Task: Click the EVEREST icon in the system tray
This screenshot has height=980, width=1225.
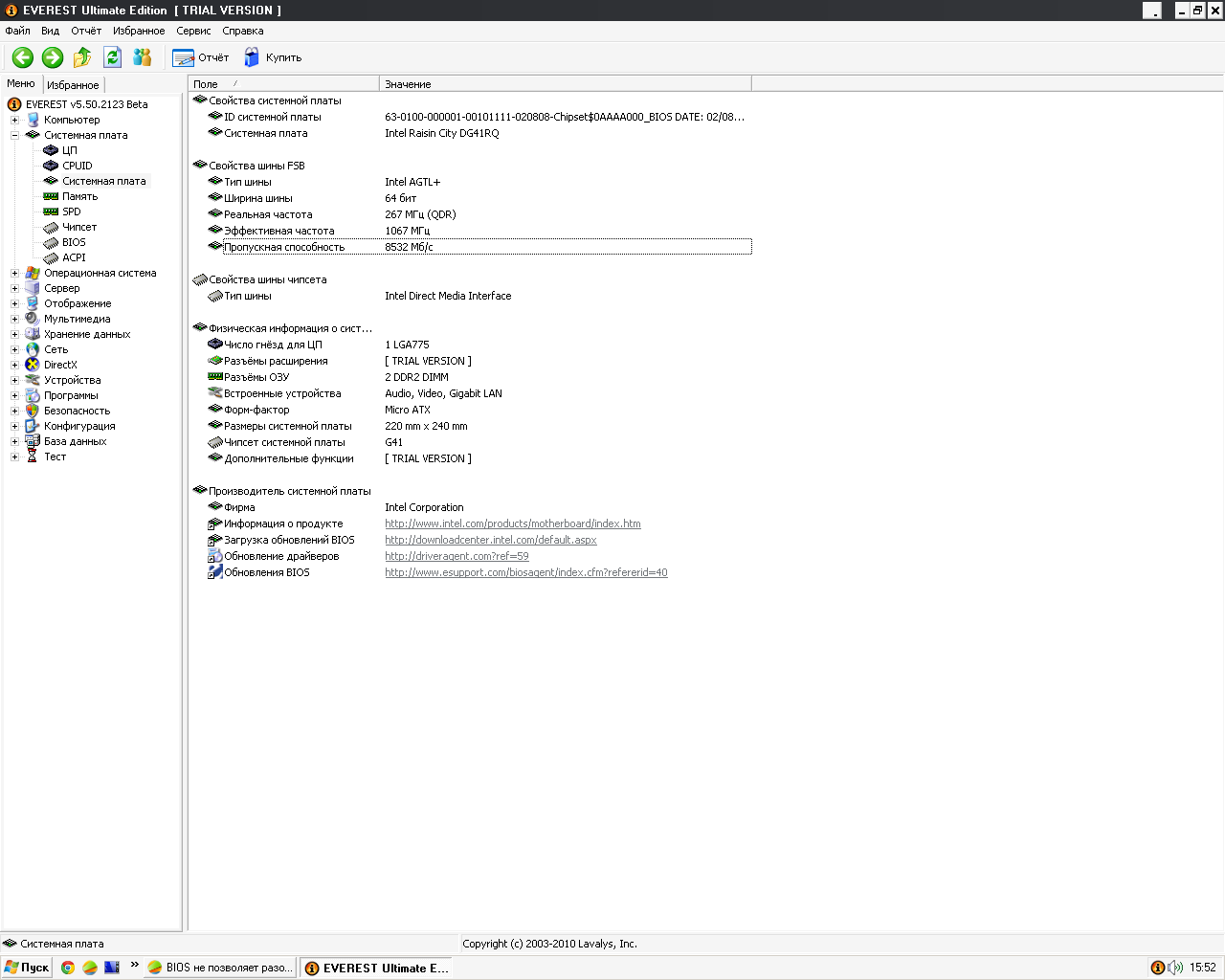Action: (x=1157, y=968)
